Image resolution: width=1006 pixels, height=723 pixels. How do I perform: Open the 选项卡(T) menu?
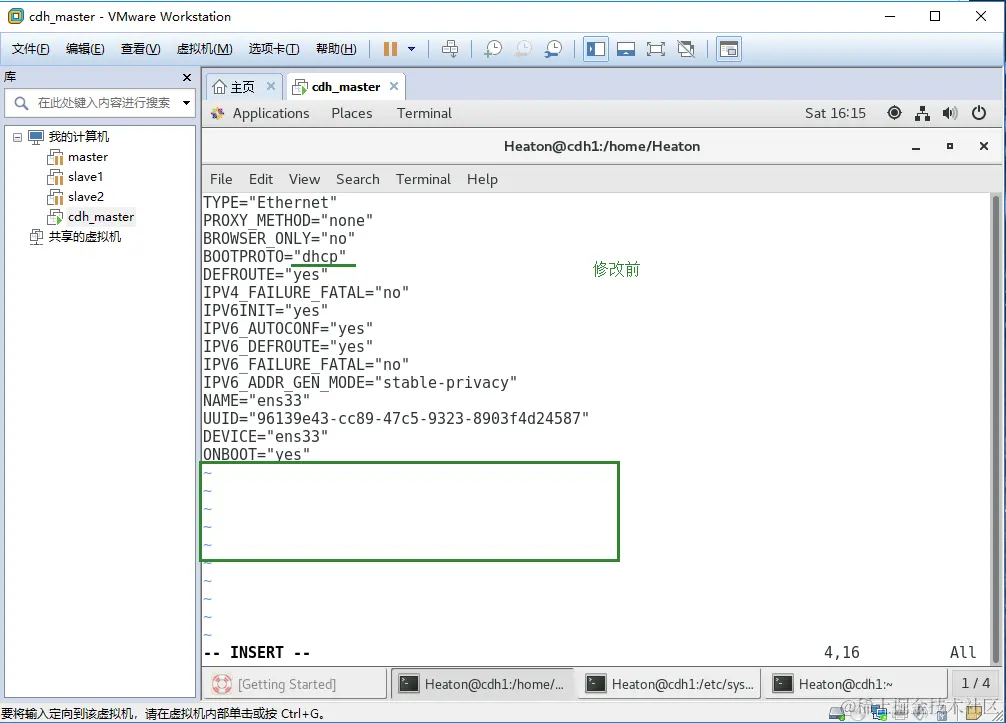[x=273, y=49]
